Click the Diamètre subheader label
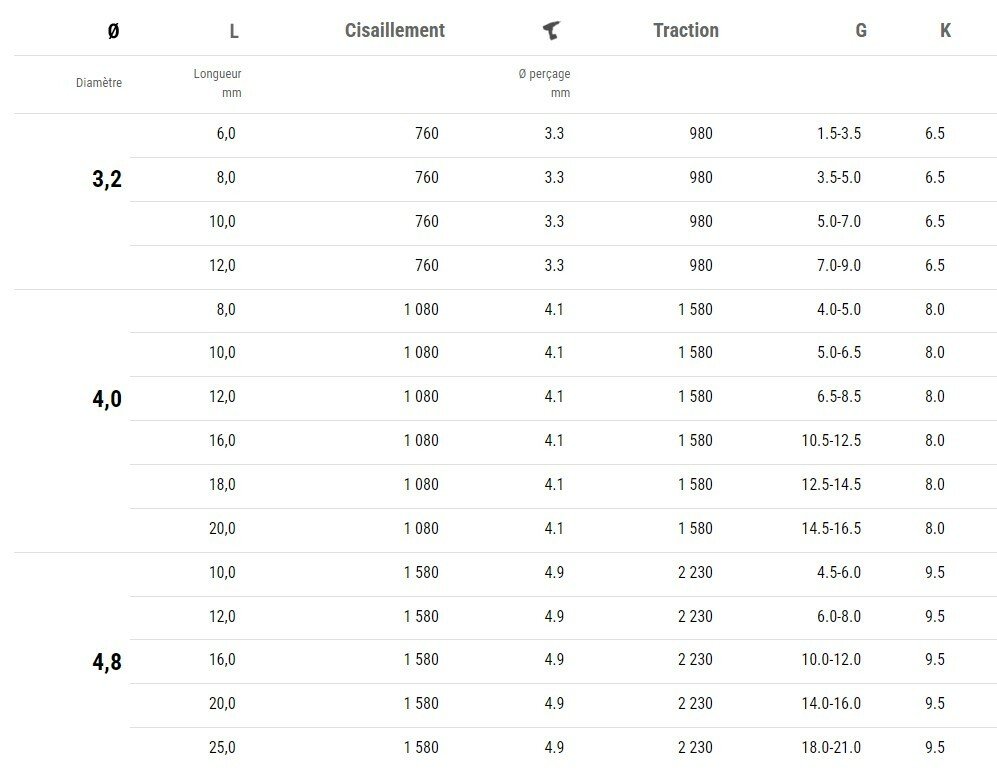Screen dimensions: 997x770 (x=99, y=83)
